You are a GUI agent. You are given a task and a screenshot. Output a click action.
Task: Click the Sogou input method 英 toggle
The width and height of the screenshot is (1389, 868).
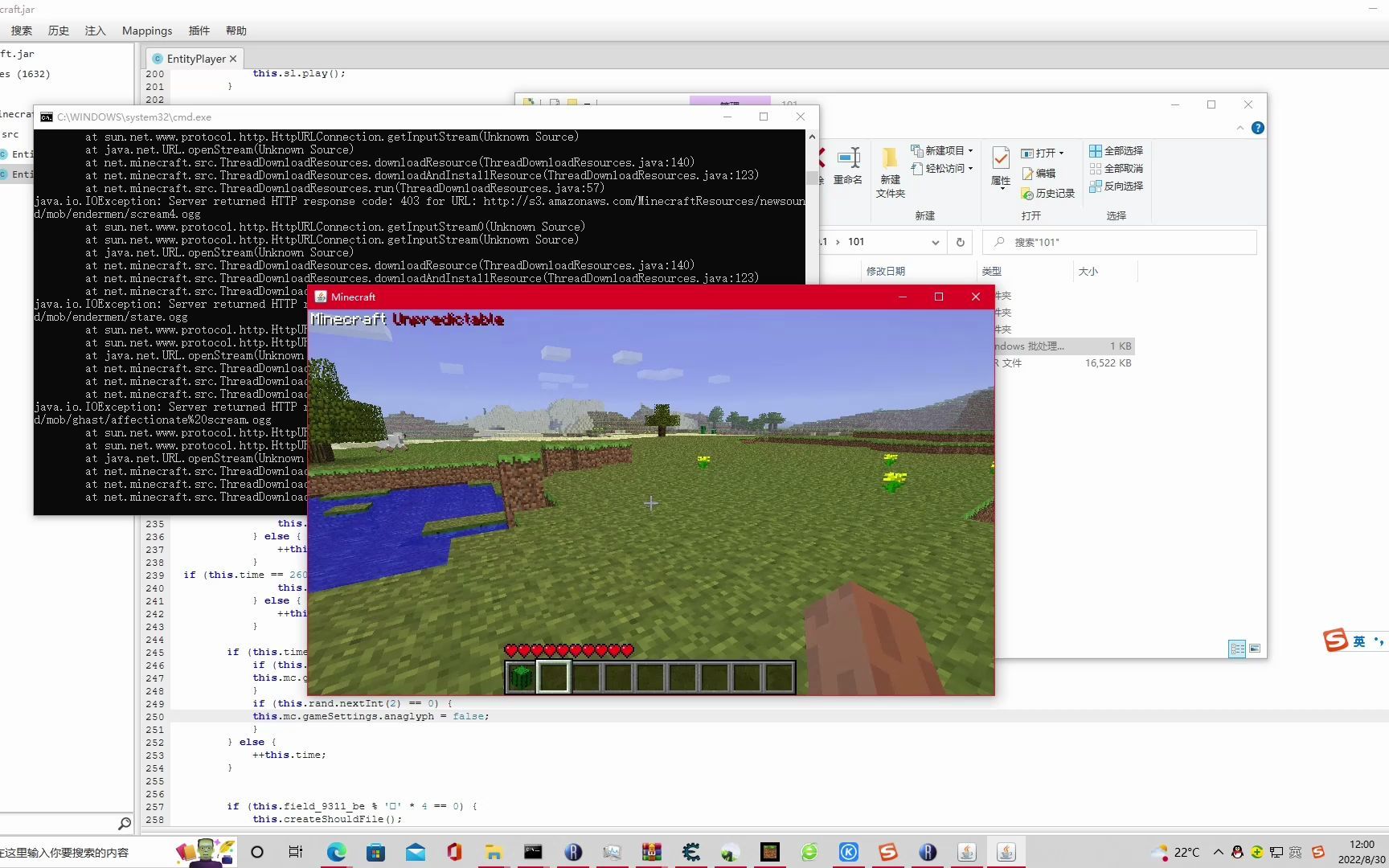[1358, 641]
